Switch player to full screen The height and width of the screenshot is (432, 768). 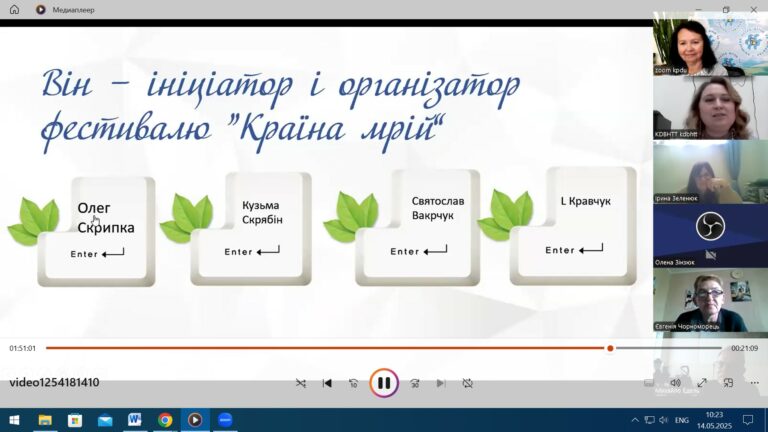pos(702,382)
